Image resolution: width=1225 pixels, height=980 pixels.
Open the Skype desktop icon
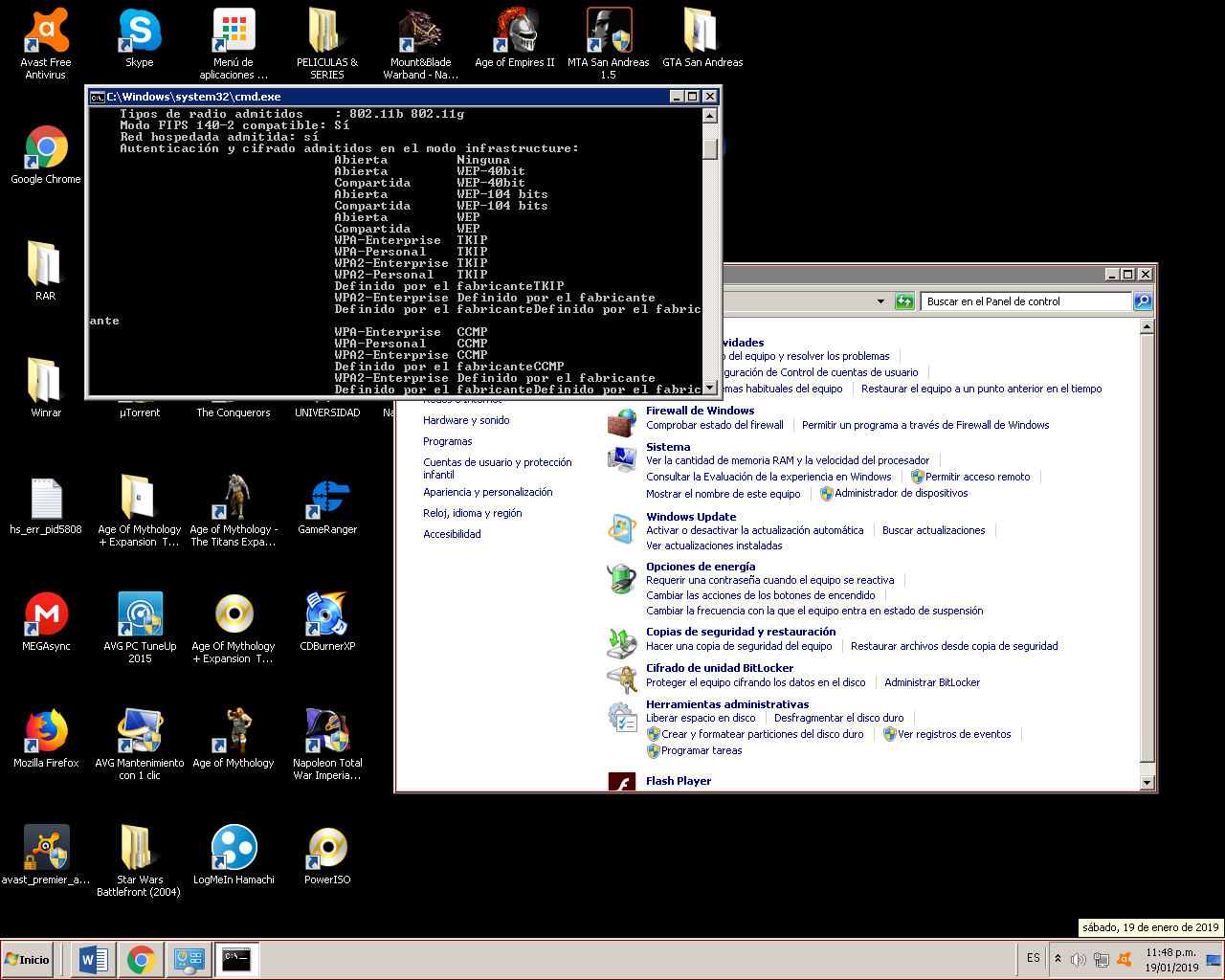[x=140, y=33]
